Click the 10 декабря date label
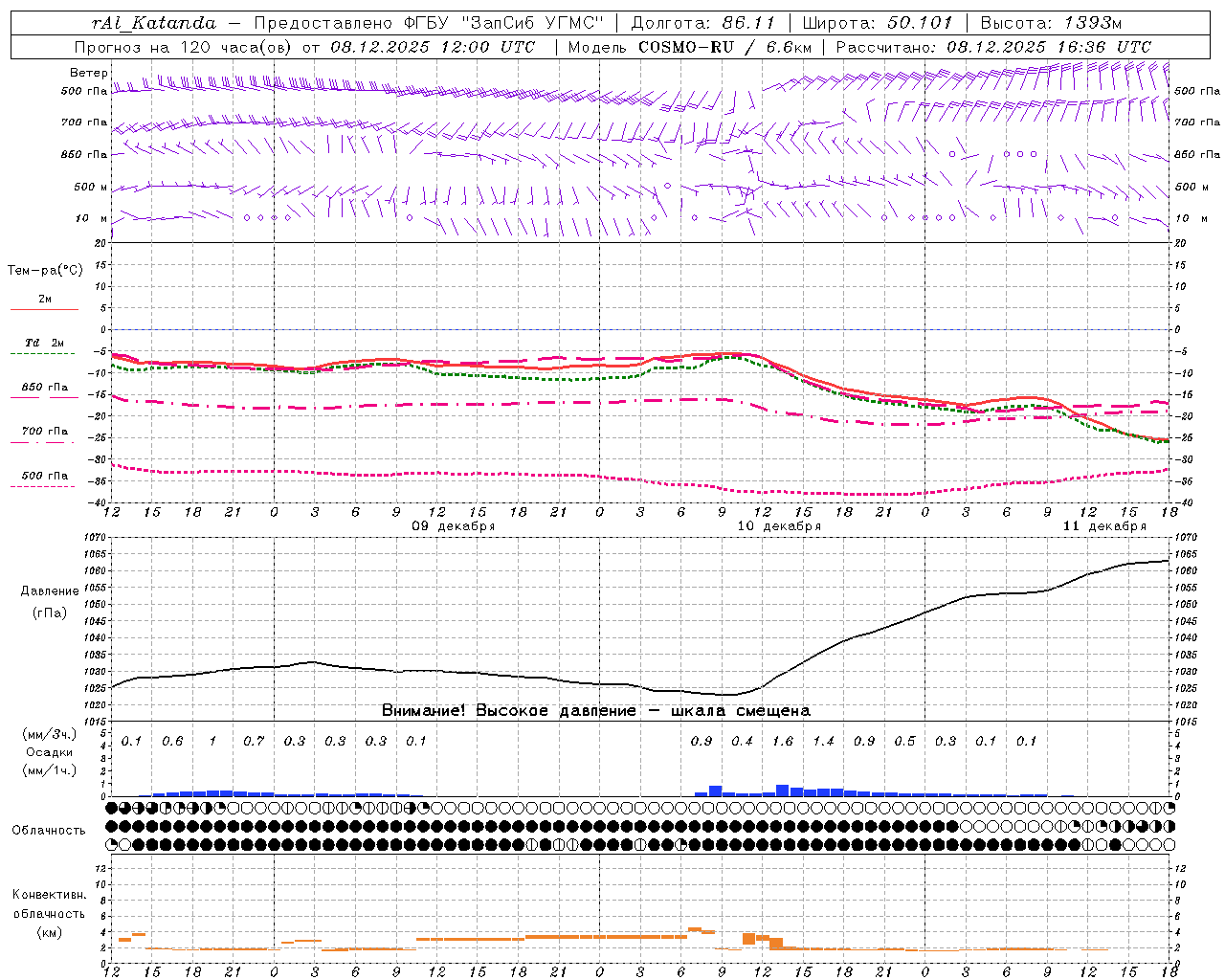Image resolution: width=1225 pixels, height=980 pixels. (779, 526)
